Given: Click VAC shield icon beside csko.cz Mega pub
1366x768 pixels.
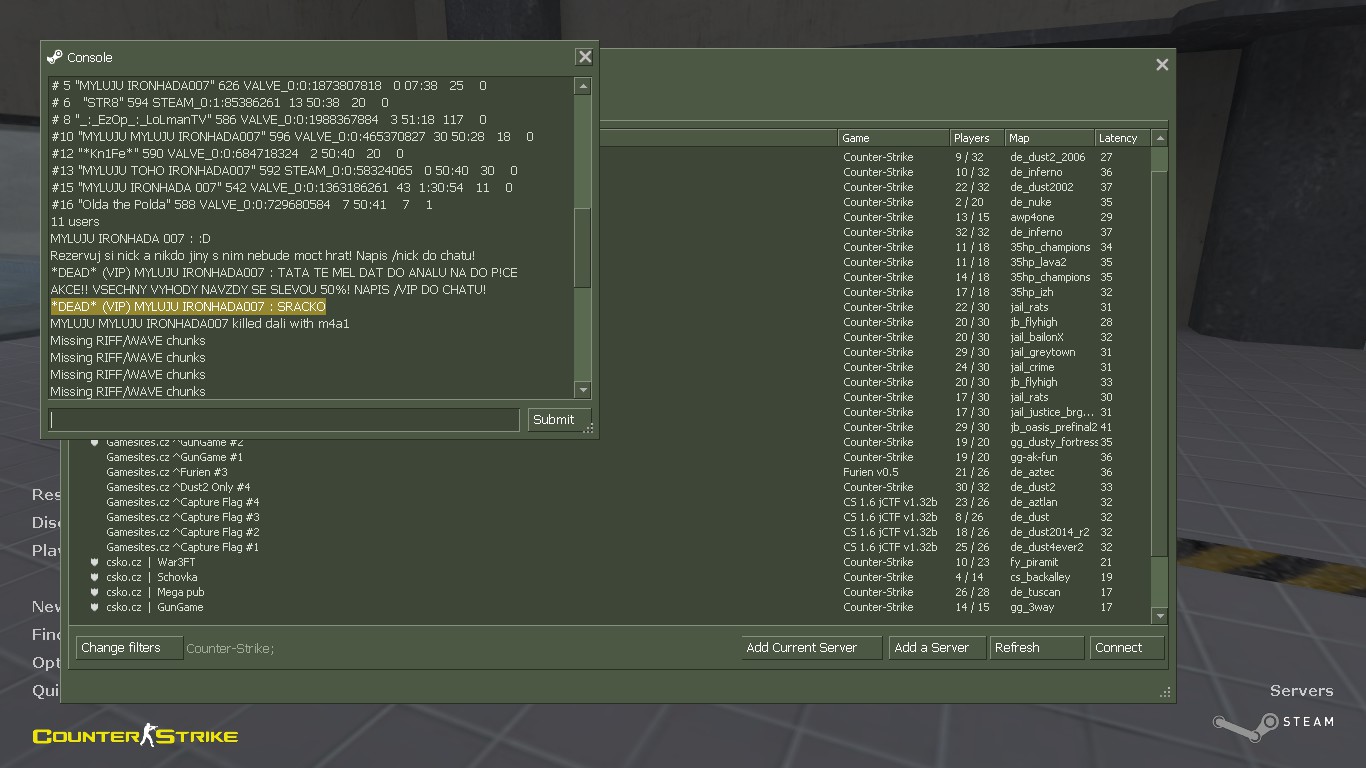Looking at the screenshot, I should [95, 592].
